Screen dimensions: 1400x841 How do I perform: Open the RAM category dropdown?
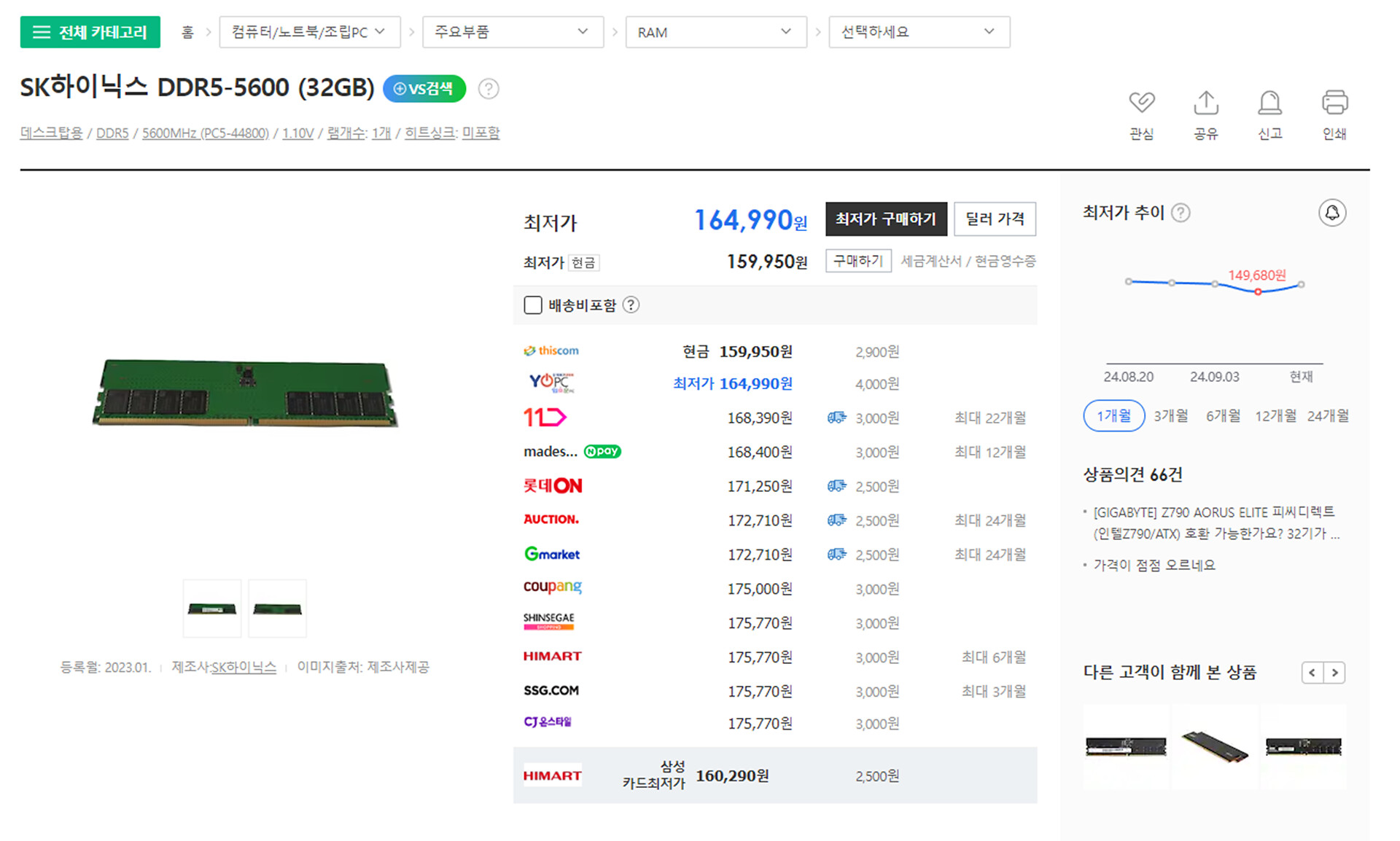click(x=715, y=32)
